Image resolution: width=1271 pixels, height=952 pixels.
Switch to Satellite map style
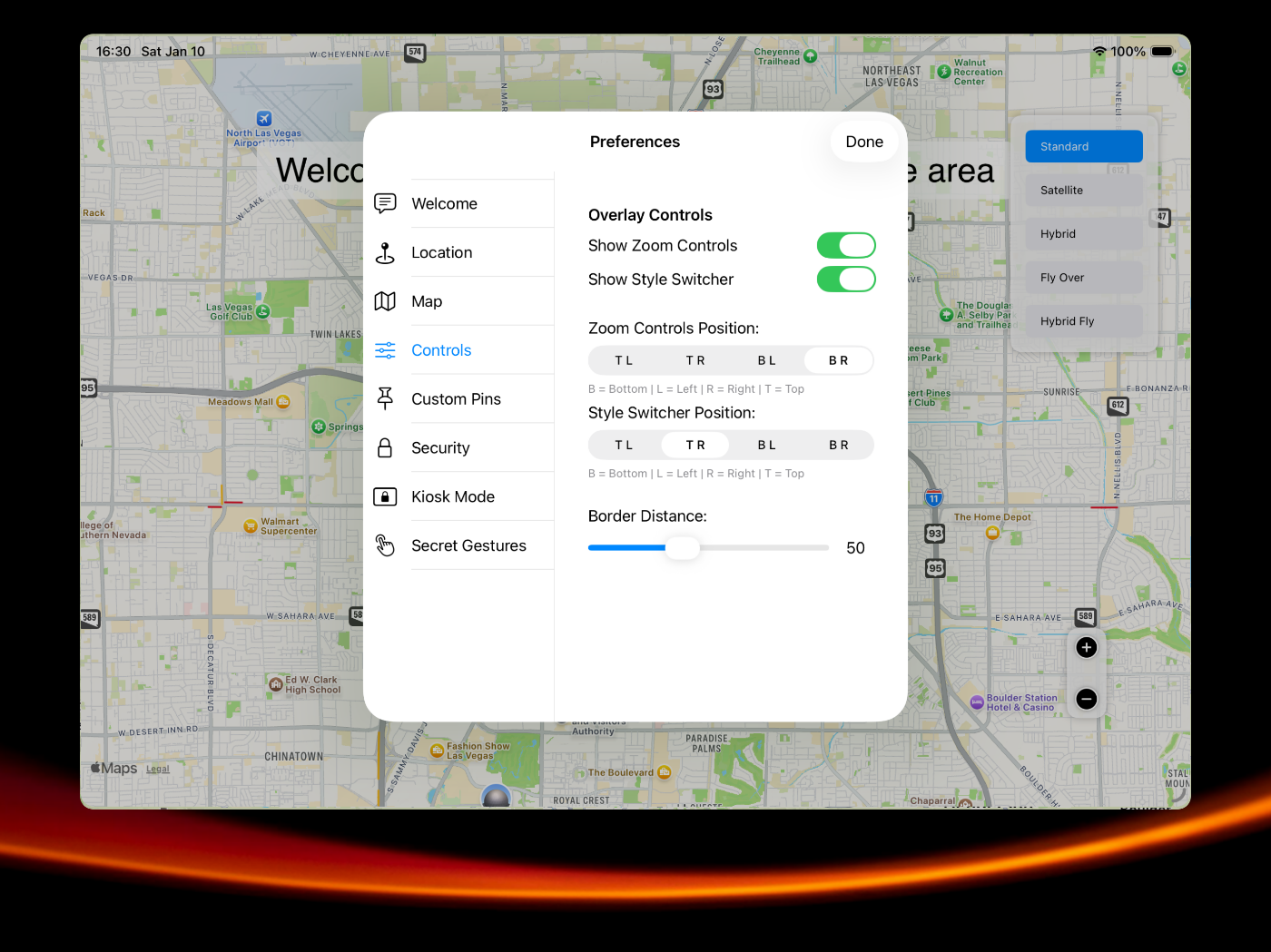pos(1083,191)
